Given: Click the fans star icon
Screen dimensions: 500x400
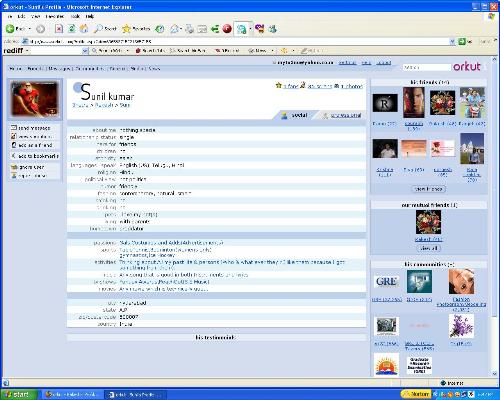Looking at the screenshot, I should pos(279,86).
